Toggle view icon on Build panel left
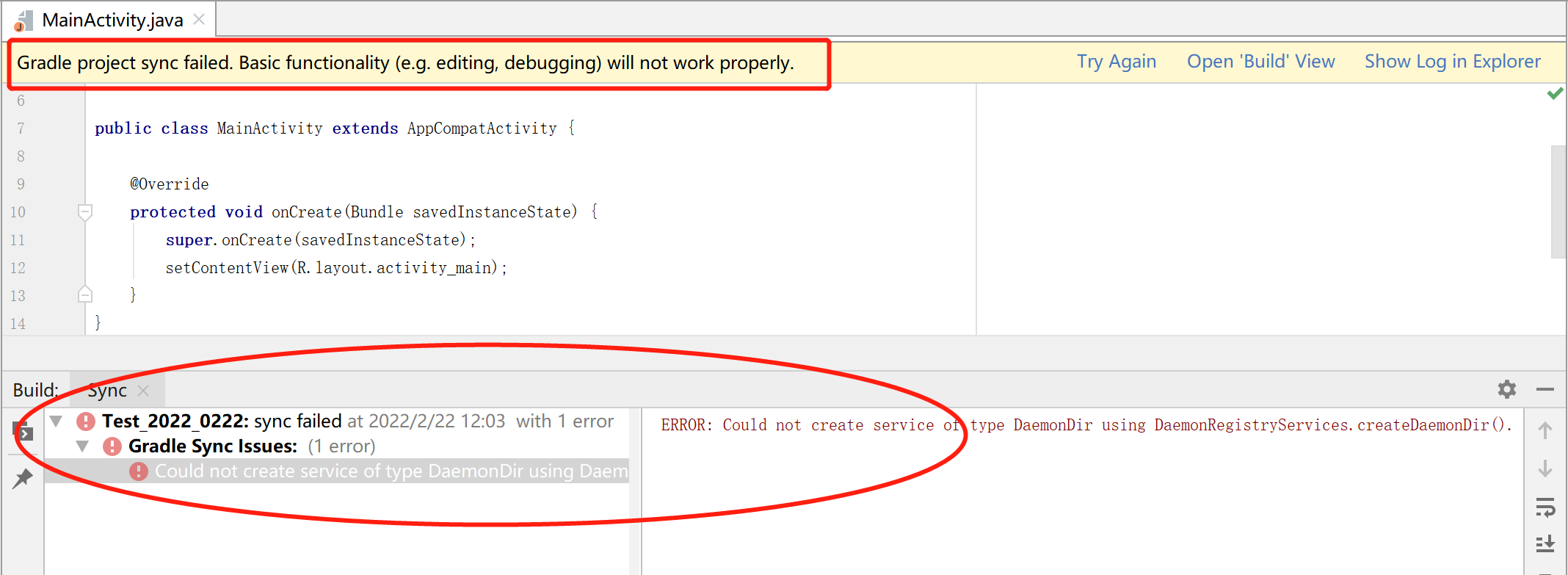The image size is (1568, 575). coord(23,431)
